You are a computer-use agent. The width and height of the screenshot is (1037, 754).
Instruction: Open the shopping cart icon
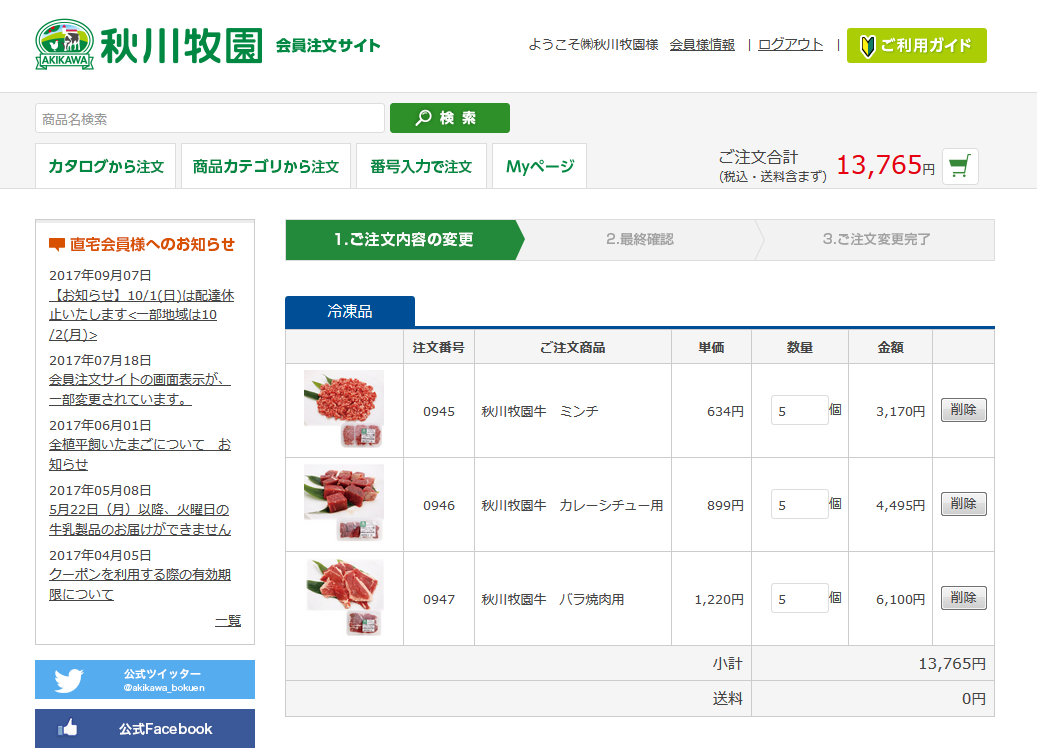960,166
